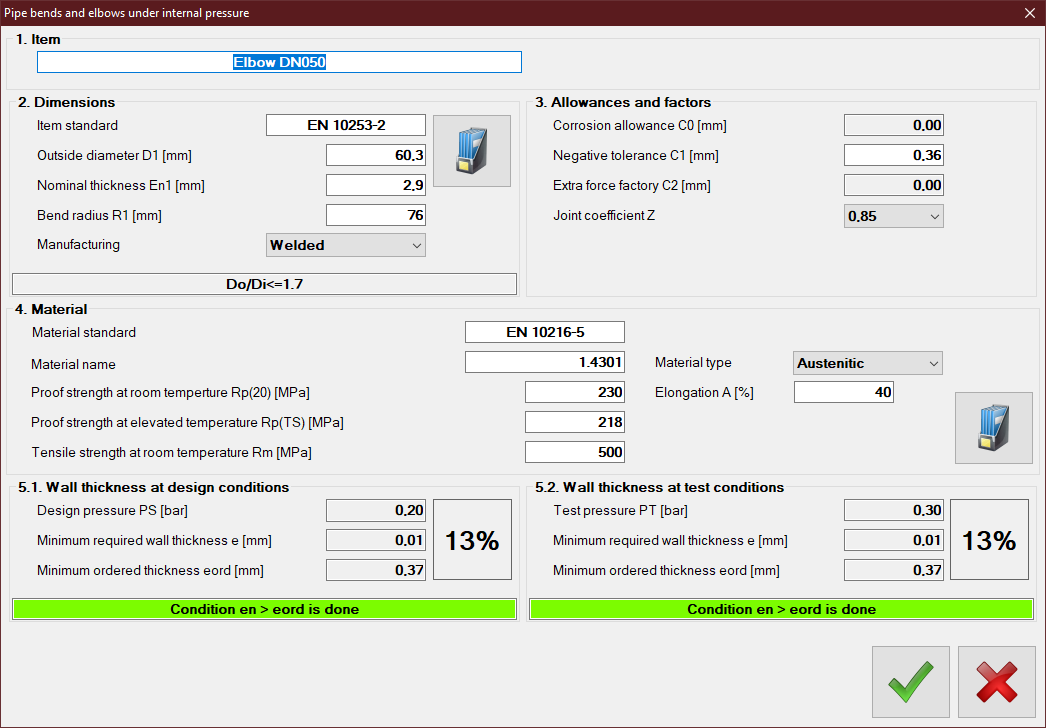
Task: Open the Material type Austenitic dropdown
Action: coord(867,363)
